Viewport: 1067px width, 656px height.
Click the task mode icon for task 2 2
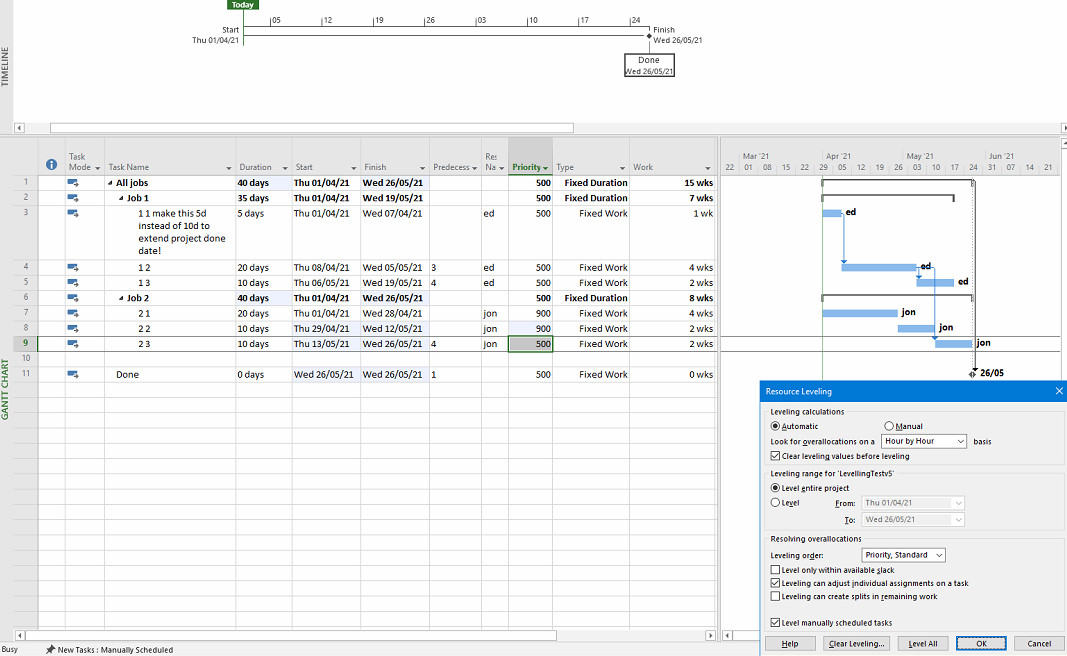click(x=73, y=328)
